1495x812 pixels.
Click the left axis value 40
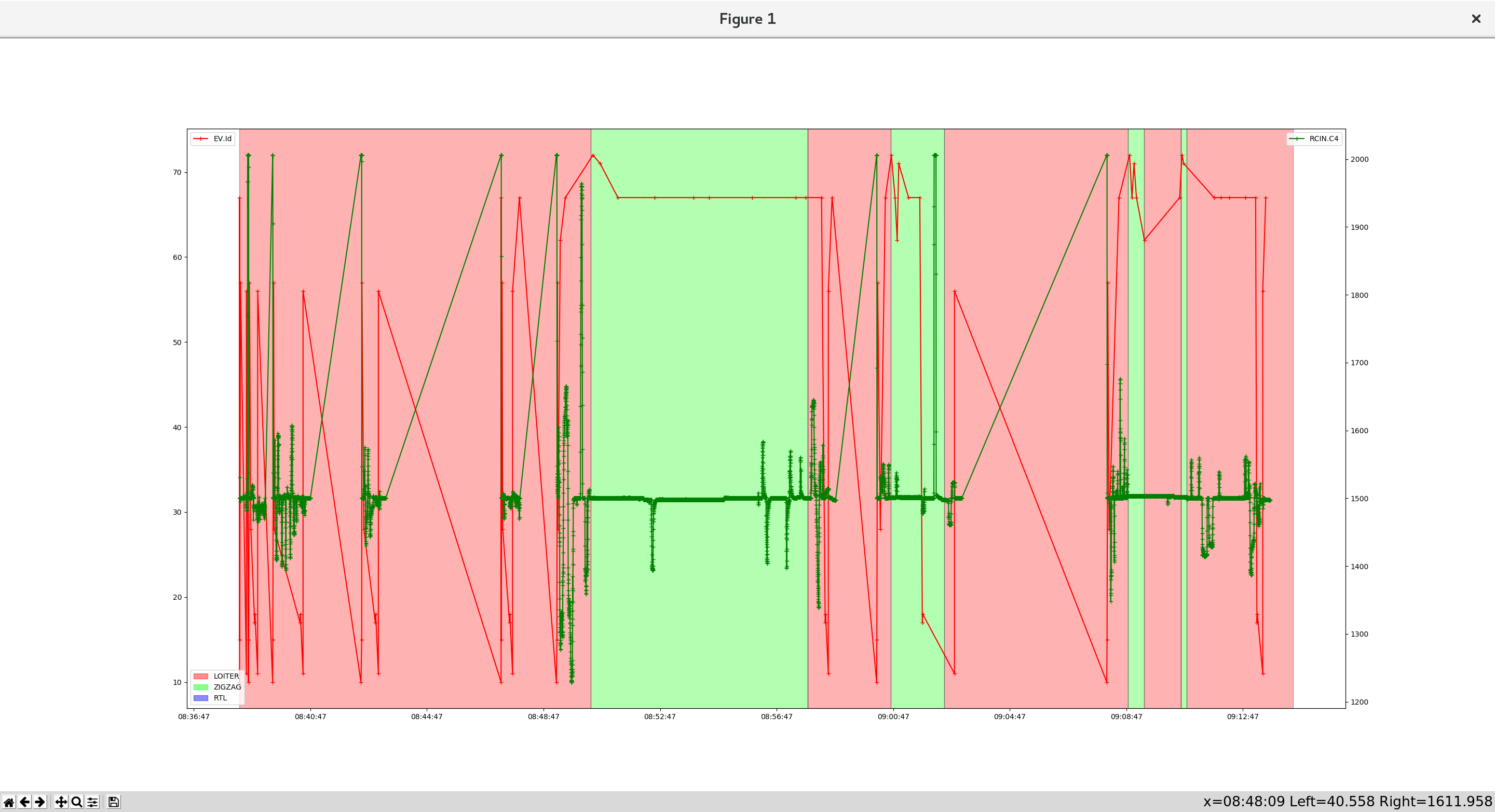[x=177, y=428]
